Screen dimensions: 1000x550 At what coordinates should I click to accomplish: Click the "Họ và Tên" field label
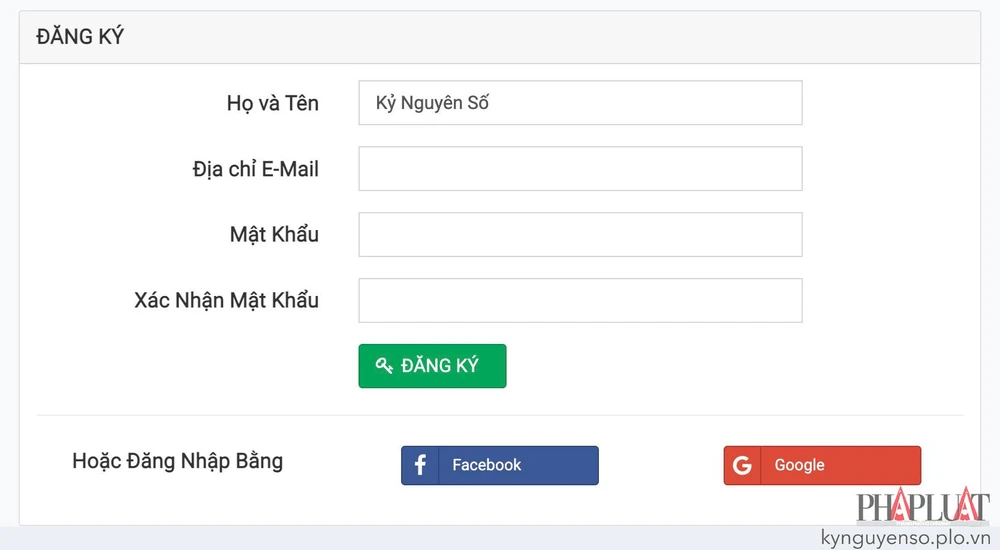click(x=272, y=103)
